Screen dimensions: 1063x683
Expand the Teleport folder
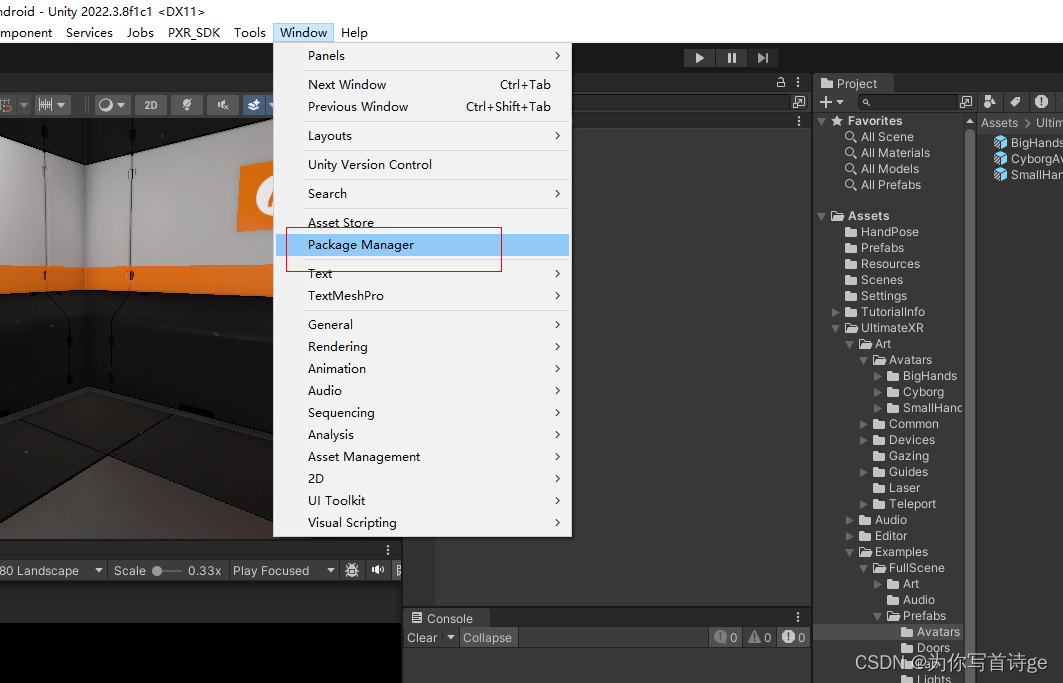[x=864, y=504]
